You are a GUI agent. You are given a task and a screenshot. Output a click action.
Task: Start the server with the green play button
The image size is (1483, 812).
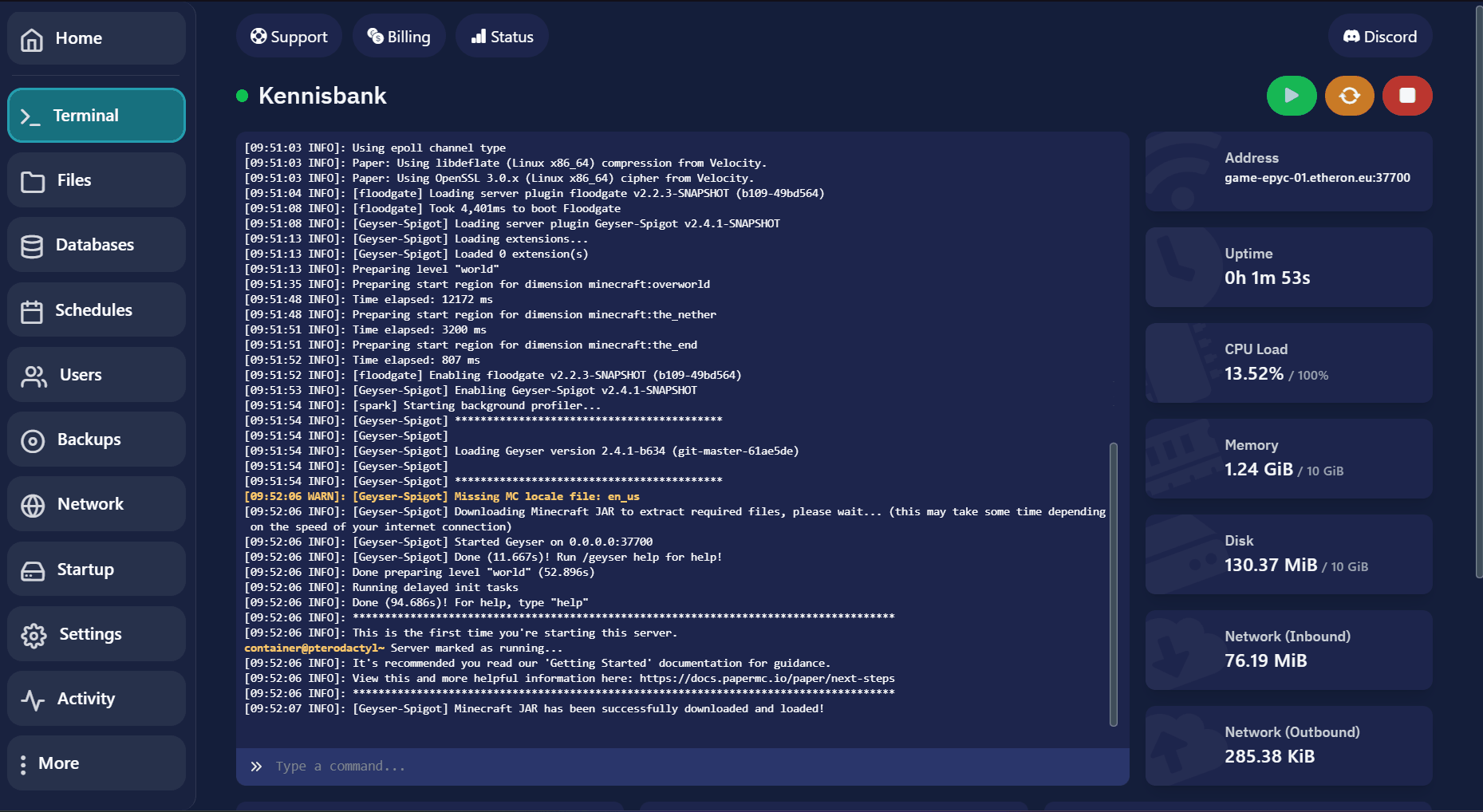1291,96
